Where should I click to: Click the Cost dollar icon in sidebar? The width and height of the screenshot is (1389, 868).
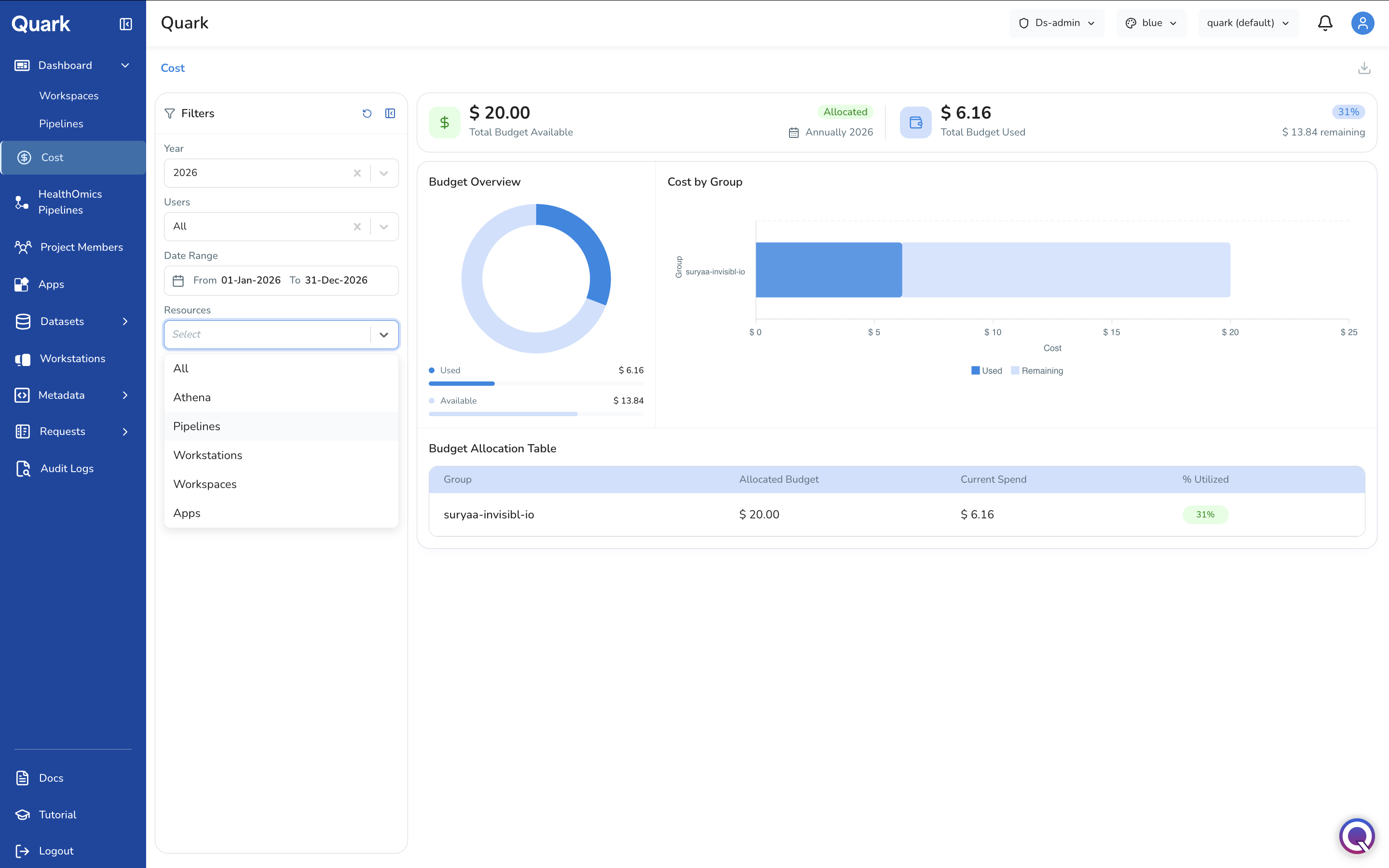(x=24, y=157)
